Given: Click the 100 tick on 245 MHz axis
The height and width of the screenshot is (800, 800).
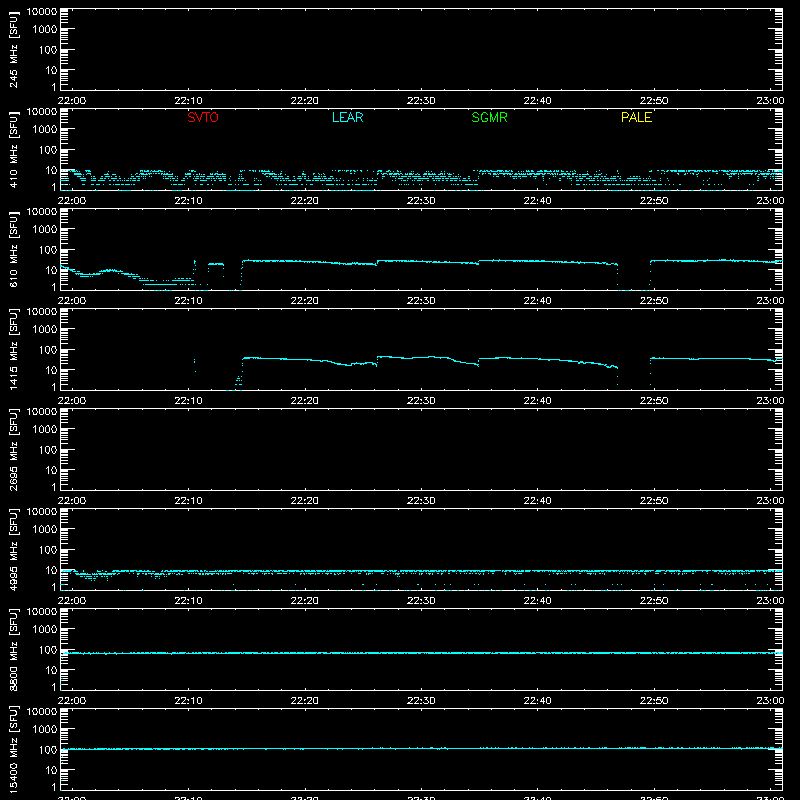Looking at the screenshot, I should (x=48, y=50).
